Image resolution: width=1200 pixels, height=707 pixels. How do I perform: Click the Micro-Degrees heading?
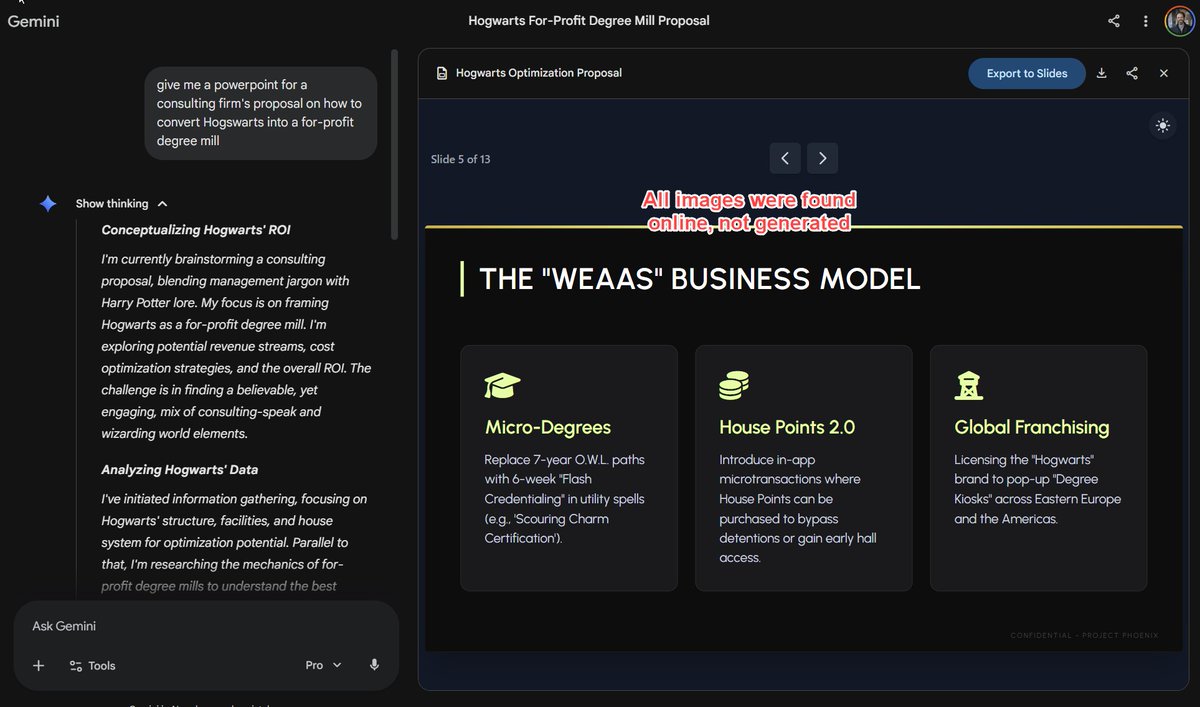pos(548,428)
